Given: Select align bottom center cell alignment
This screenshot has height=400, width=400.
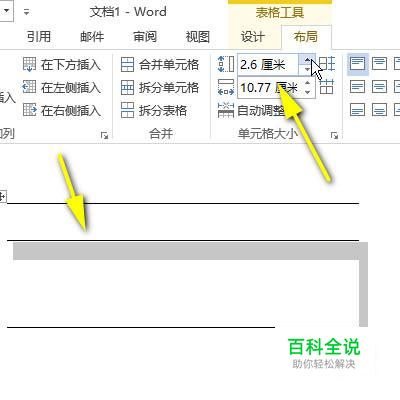Looking at the screenshot, I should pos(379,110).
